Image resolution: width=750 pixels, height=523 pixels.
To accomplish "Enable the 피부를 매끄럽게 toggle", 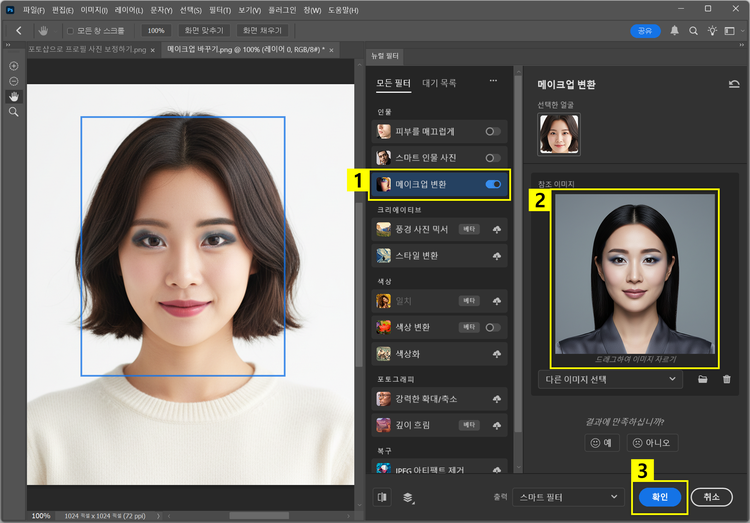I will click(x=492, y=131).
